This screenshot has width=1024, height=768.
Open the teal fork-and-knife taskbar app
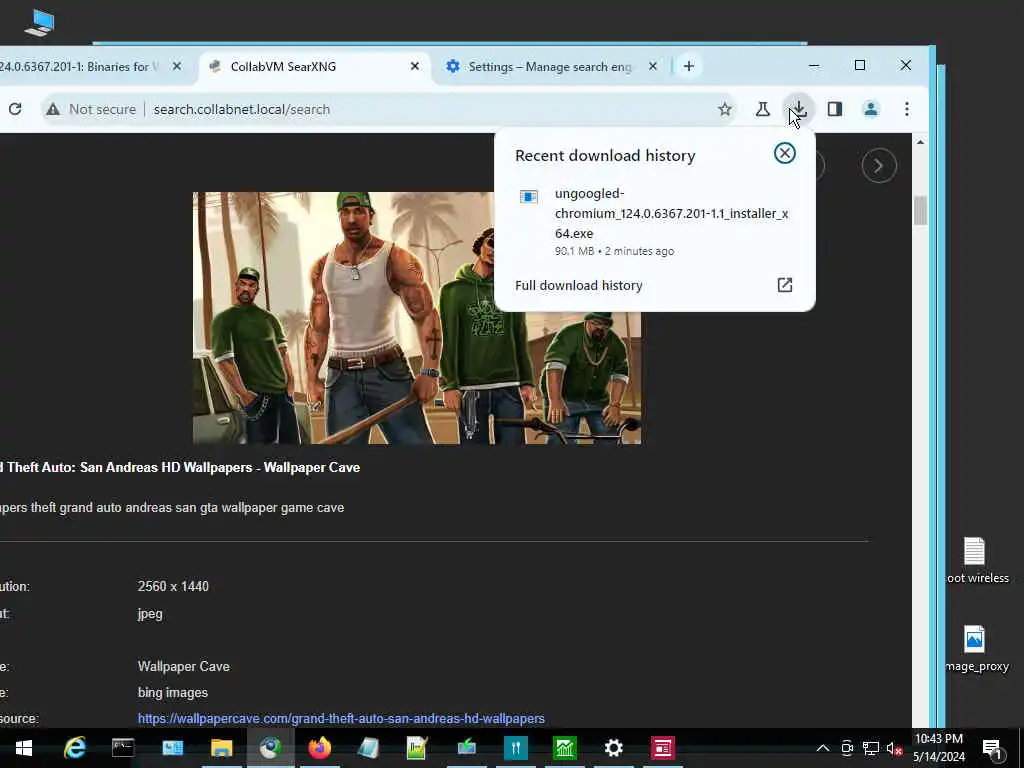coord(515,748)
